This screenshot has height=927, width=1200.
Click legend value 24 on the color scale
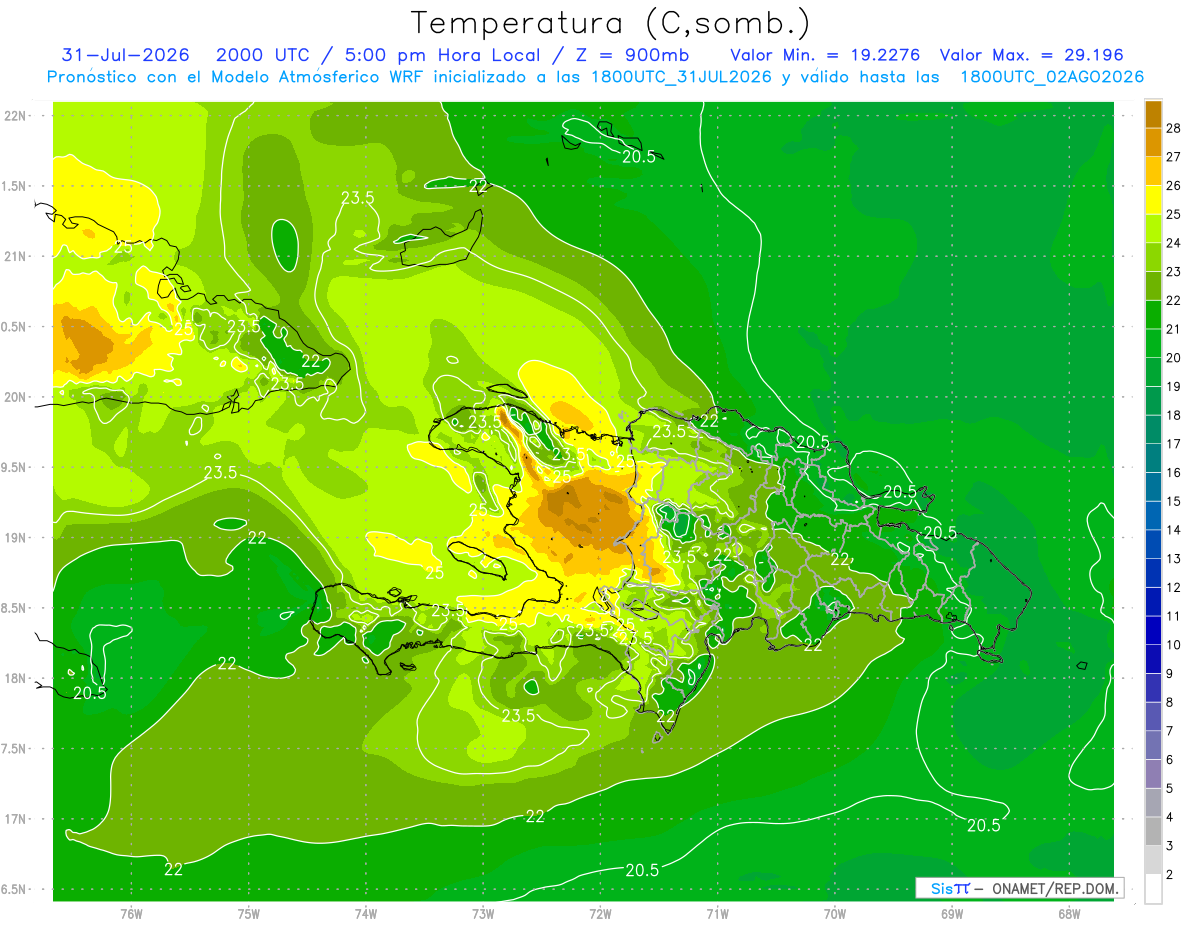[1174, 243]
